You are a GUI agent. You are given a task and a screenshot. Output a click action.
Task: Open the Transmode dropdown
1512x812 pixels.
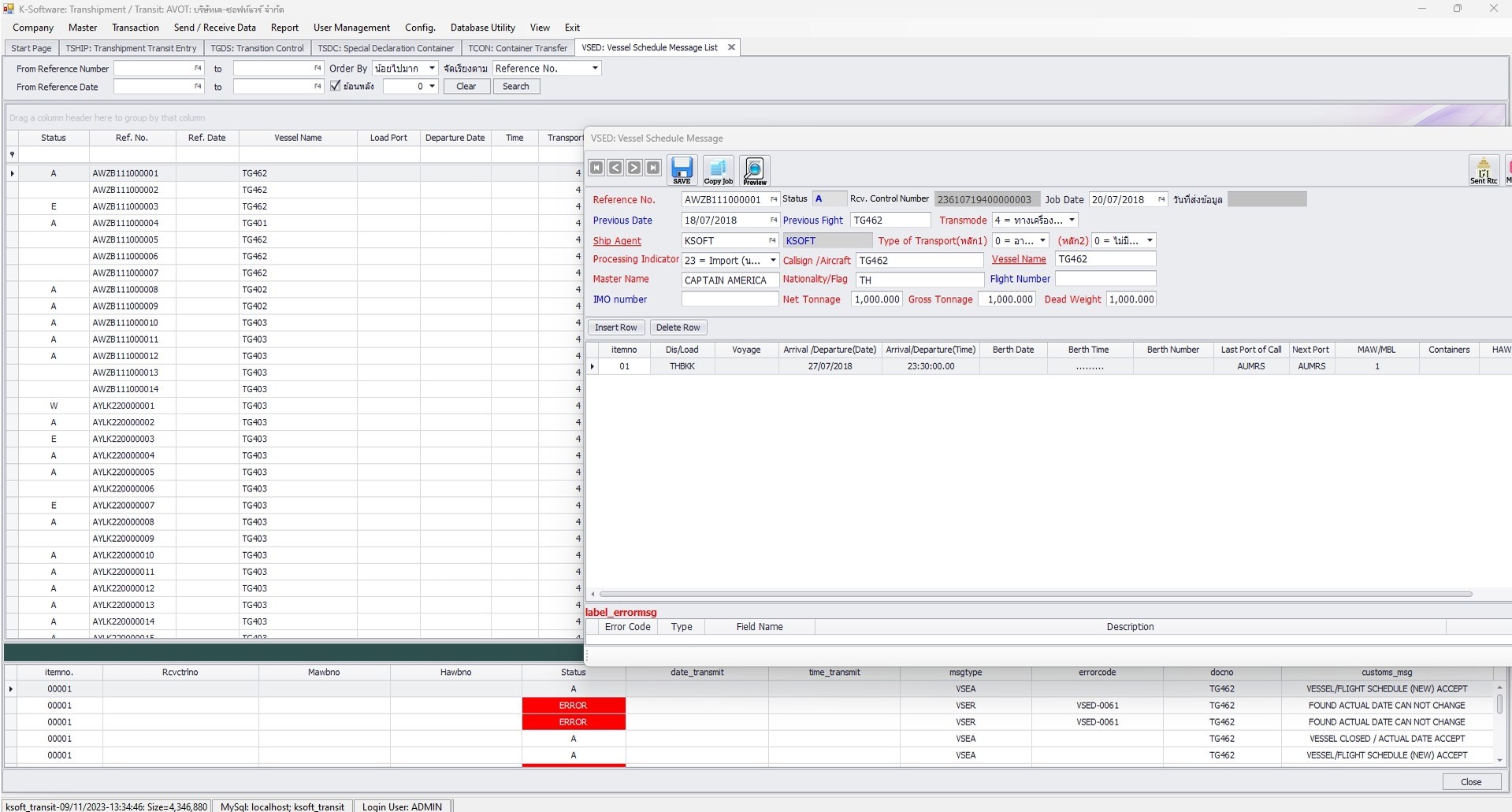click(x=1070, y=220)
